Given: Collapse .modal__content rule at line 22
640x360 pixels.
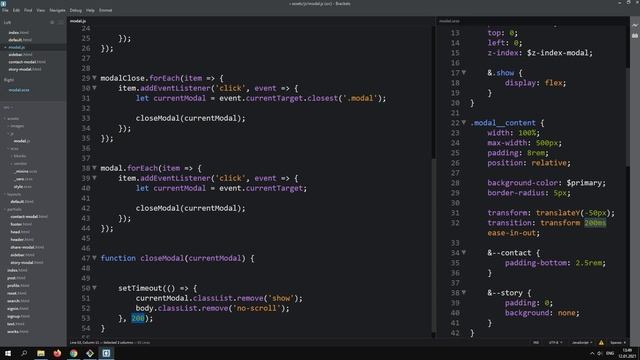Looking at the screenshot, I should tap(464, 122).
